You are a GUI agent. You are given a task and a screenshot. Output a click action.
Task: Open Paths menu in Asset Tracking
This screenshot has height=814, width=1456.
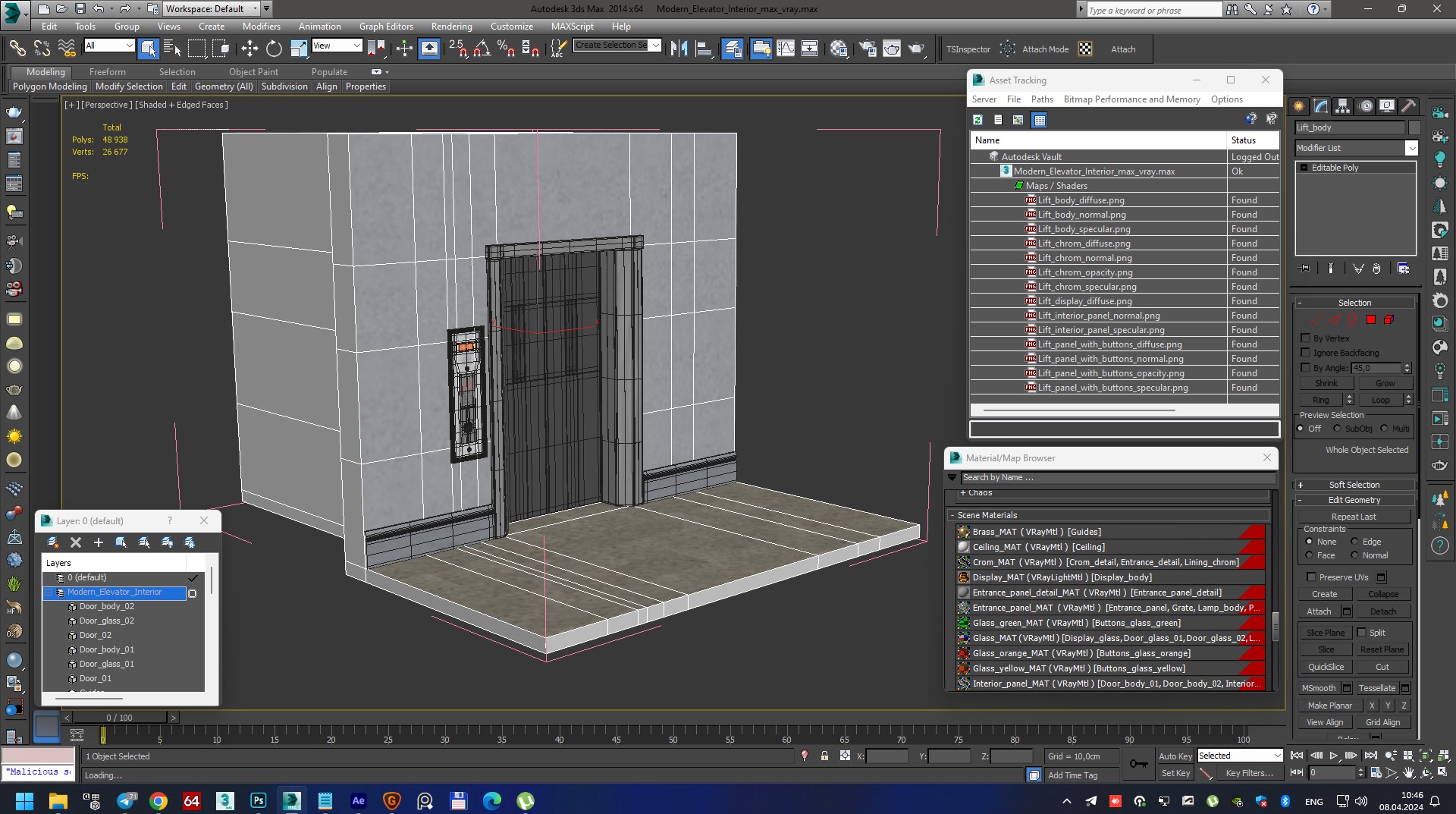tap(1042, 99)
